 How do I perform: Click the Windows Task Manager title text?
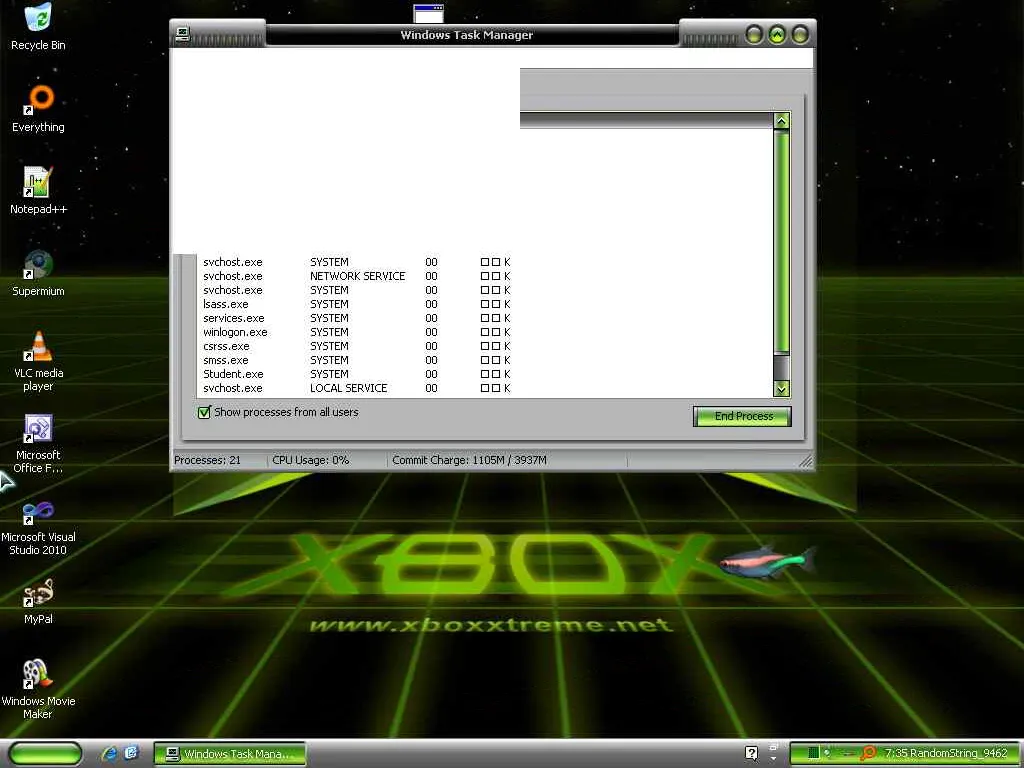coord(466,35)
